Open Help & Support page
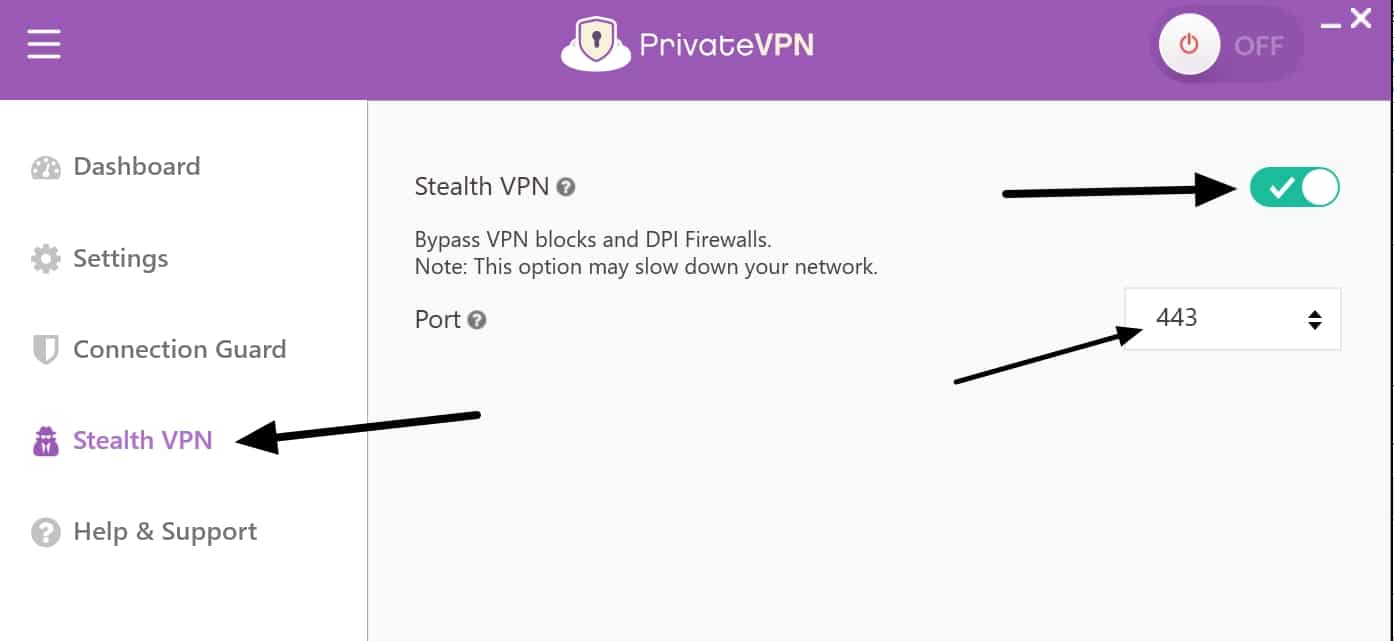Viewport: 1394px width, 641px height. tap(165, 531)
